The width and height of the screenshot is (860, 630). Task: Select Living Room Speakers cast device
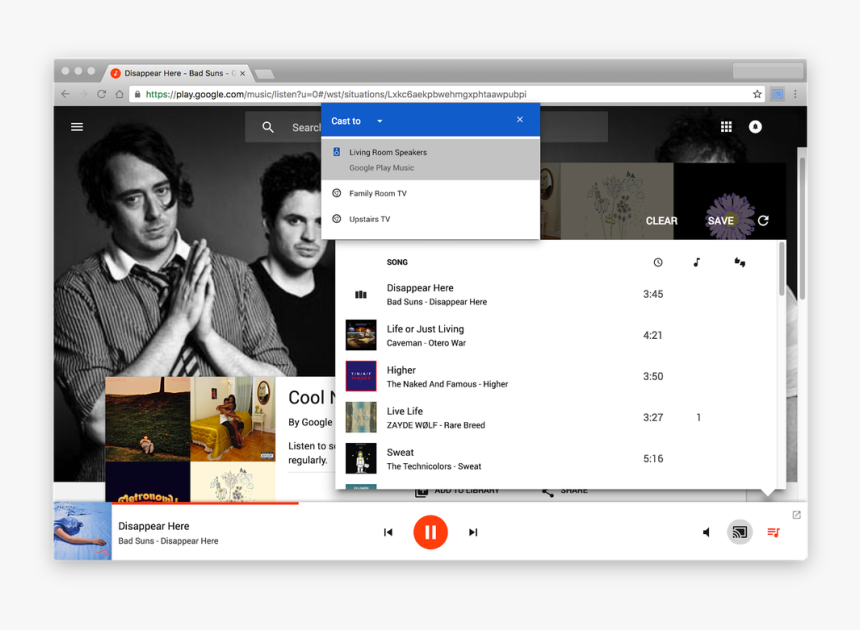tap(431, 160)
